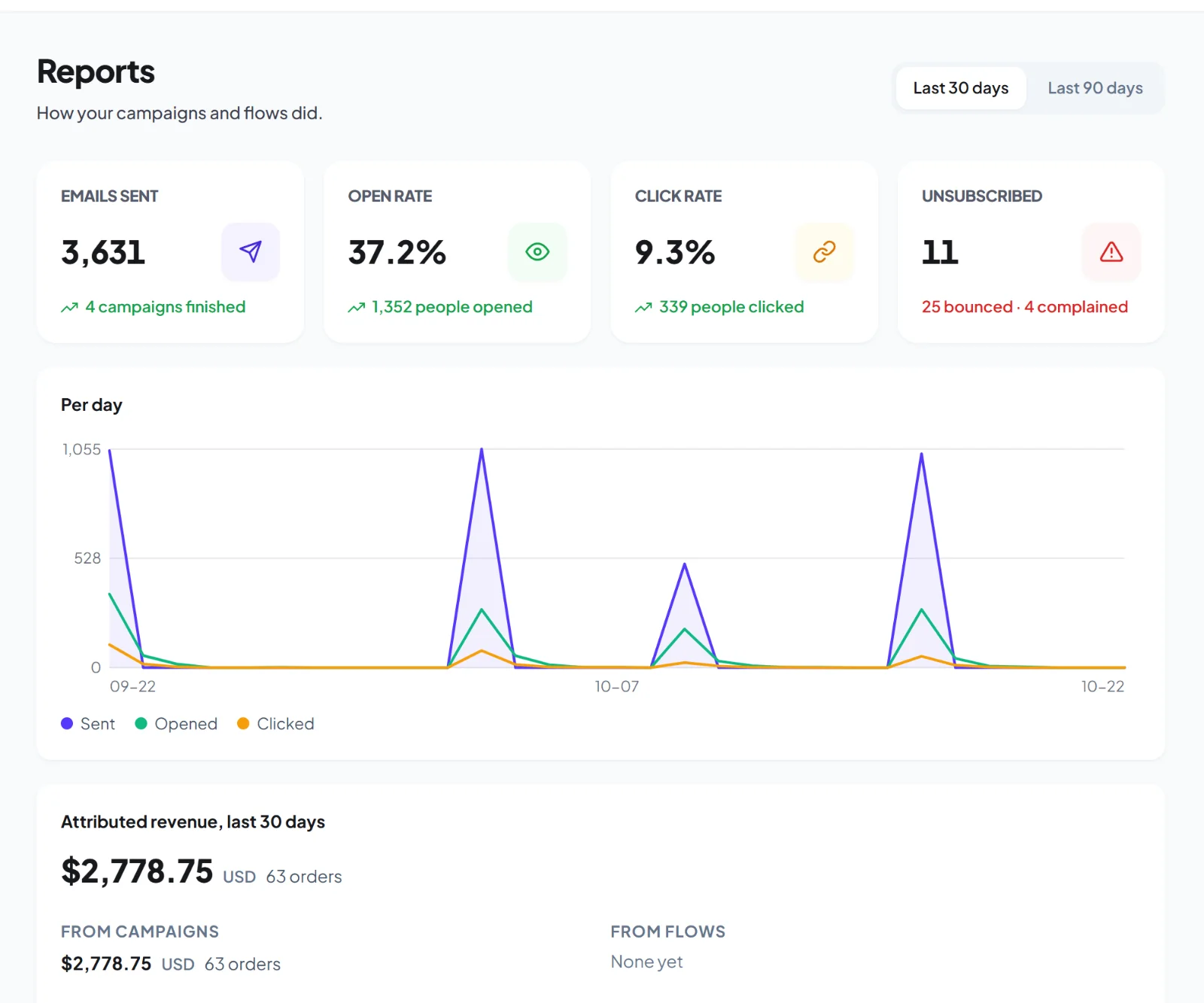
Task: Click the trend arrow beside 4 campaigns finished
Action: pyautogui.click(x=70, y=308)
